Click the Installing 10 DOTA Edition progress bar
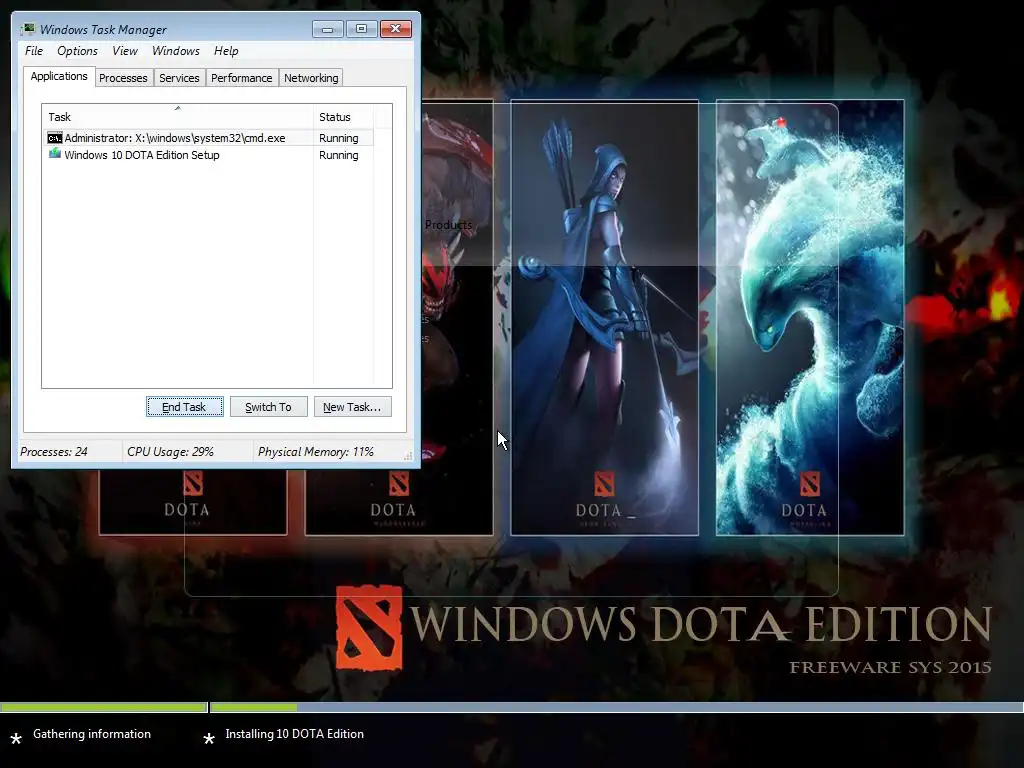The image size is (1024, 768). (616, 707)
